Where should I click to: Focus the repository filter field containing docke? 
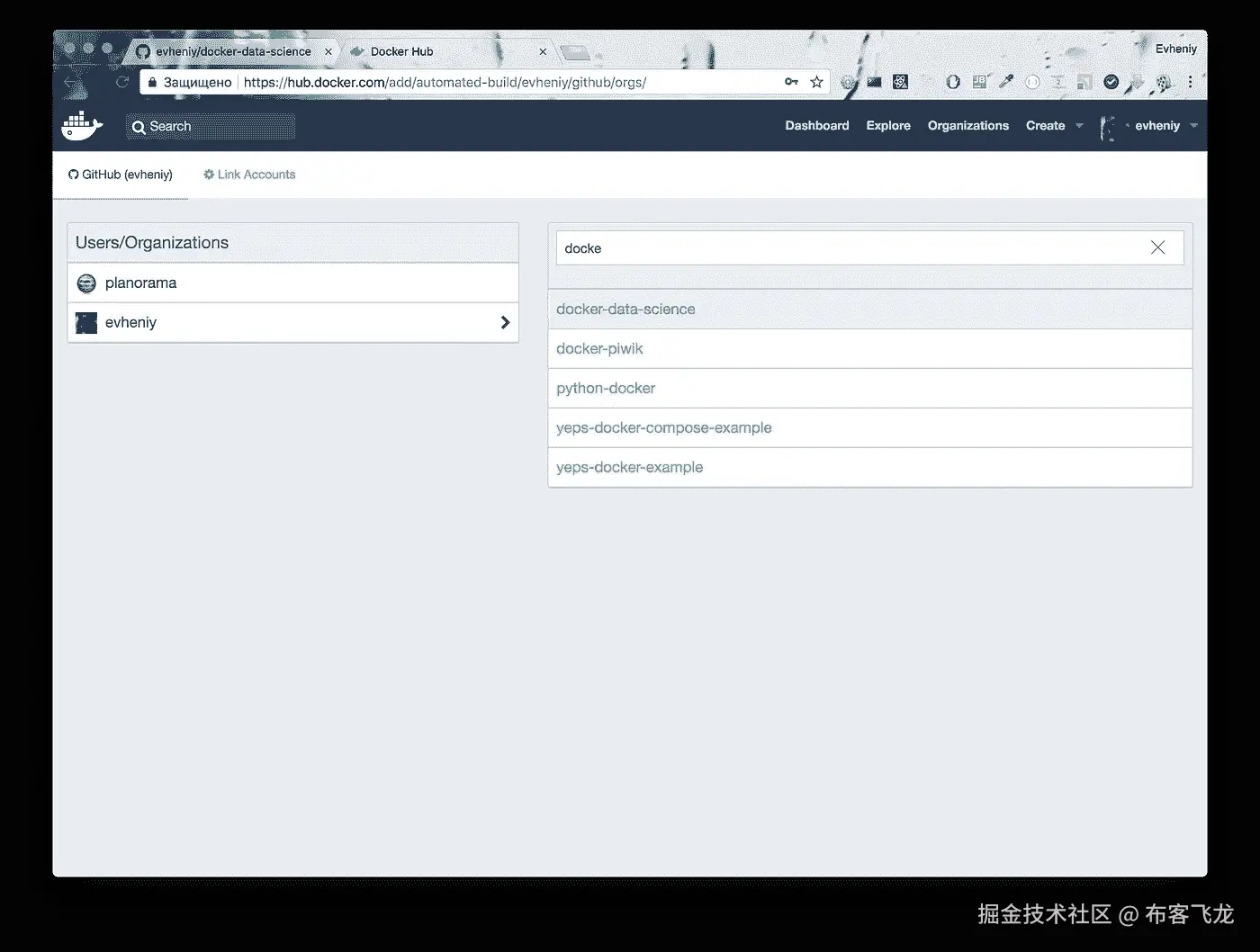[870, 247]
